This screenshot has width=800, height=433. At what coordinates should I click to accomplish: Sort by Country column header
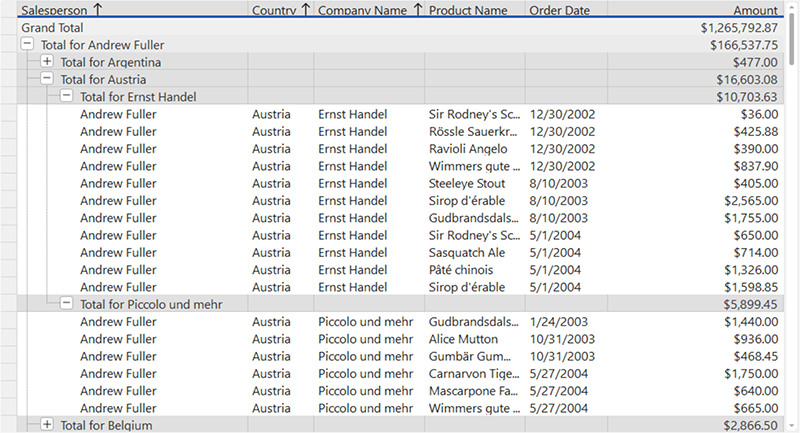(x=281, y=9)
